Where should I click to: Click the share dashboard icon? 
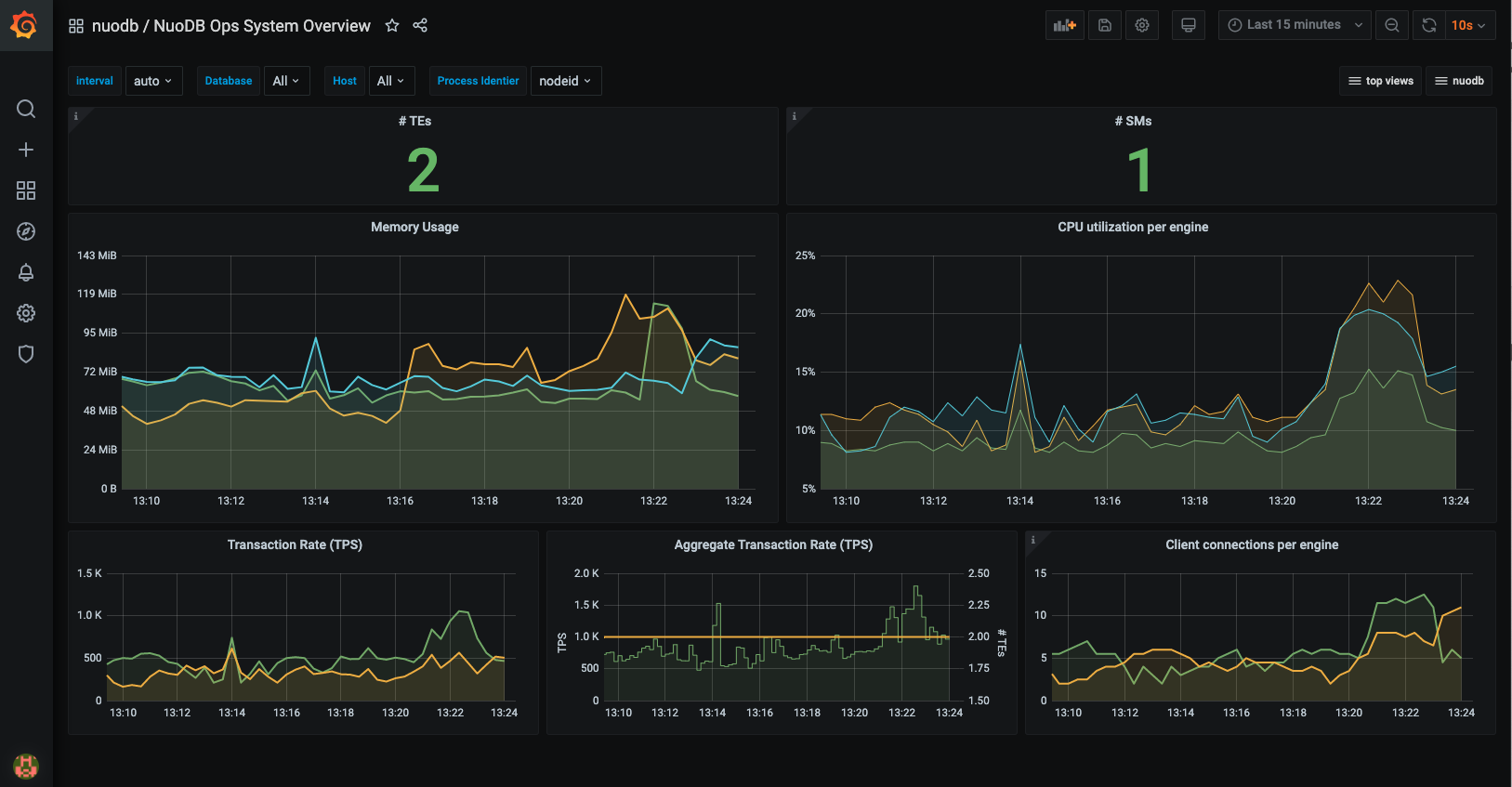point(420,26)
